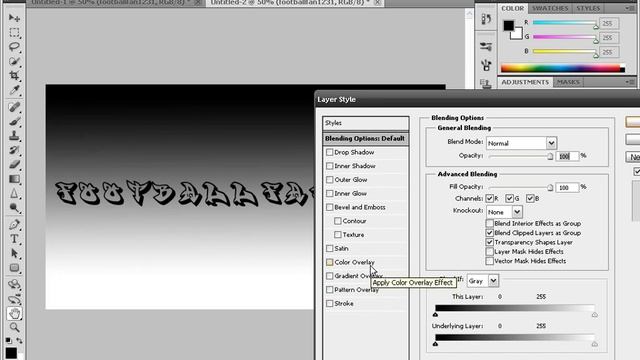The image size is (640, 360).
Task: Open the History panel icon in dock
Action: point(486,19)
